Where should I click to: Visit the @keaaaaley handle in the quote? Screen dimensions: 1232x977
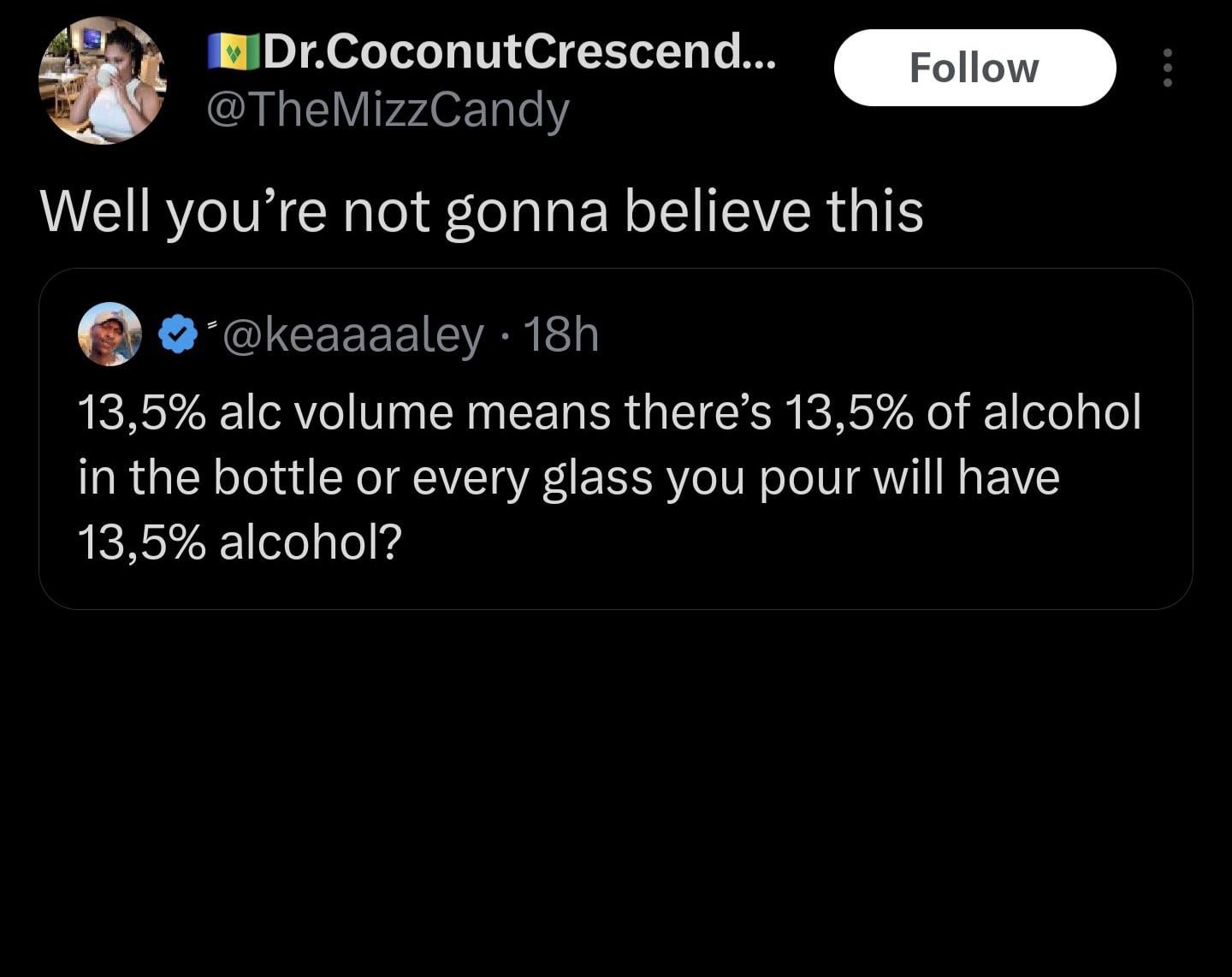click(353, 335)
